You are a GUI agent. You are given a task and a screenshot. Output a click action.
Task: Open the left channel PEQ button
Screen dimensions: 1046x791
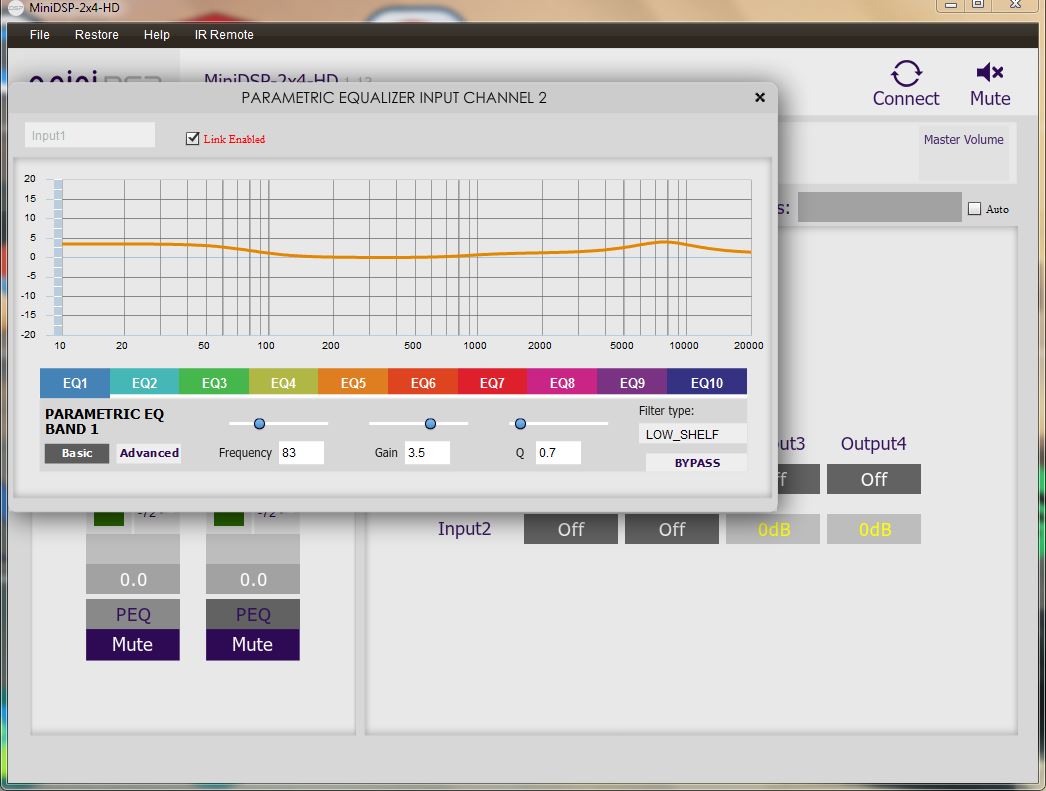pyautogui.click(x=133, y=614)
